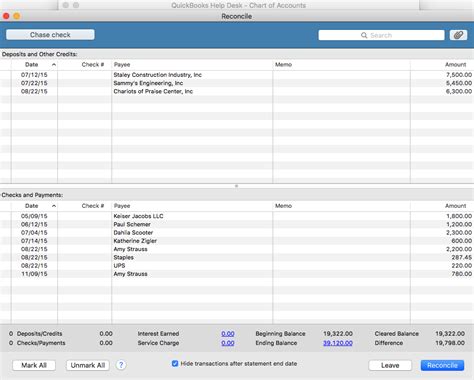This screenshot has width=474, height=380.
Task: Focus the Search input field
Action: click(x=381, y=35)
